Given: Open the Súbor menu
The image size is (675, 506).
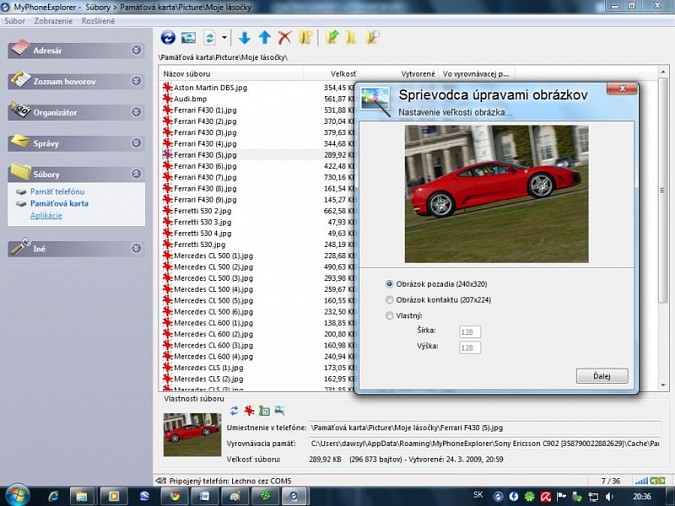Looking at the screenshot, I should coord(15,21).
